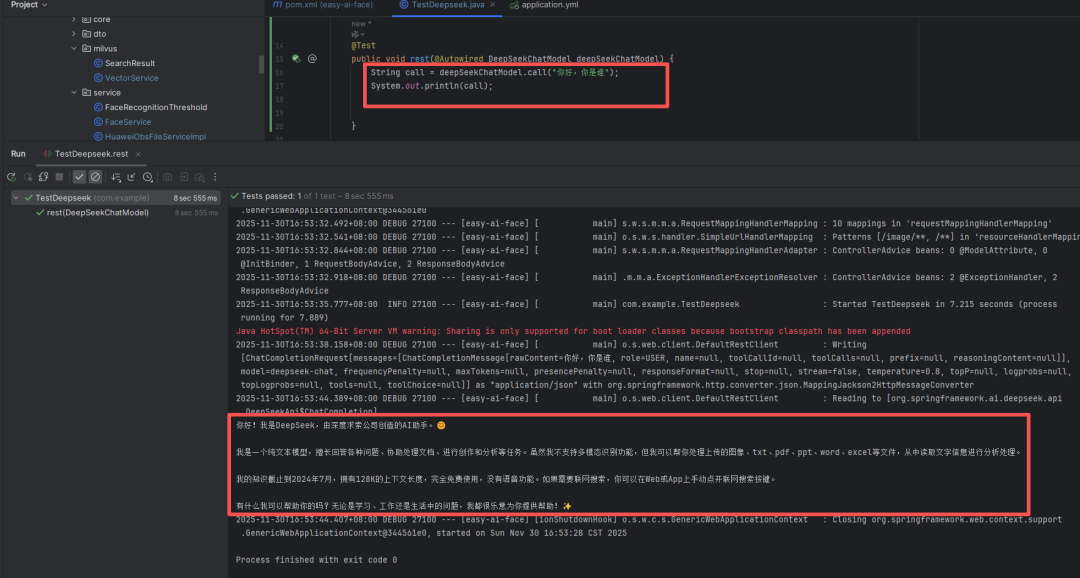Close the TestDeepseek.rest run tab
This screenshot has width=1080, height=578.
138,154
